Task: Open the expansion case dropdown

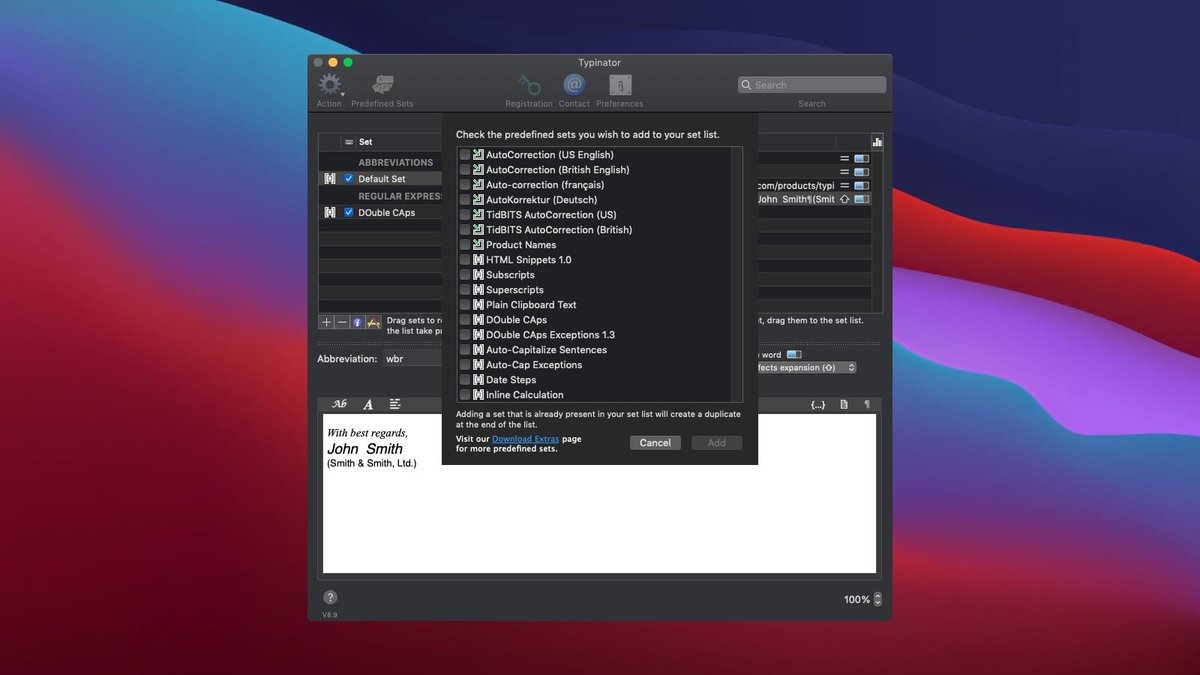Action: point(805,368)
